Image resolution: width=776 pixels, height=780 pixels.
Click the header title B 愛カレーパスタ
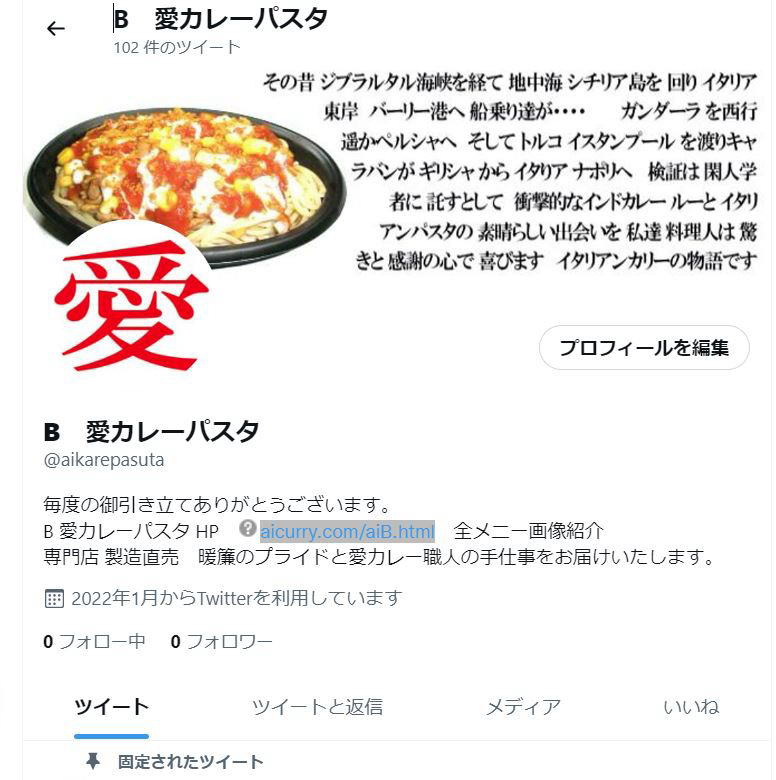(220, 19)
